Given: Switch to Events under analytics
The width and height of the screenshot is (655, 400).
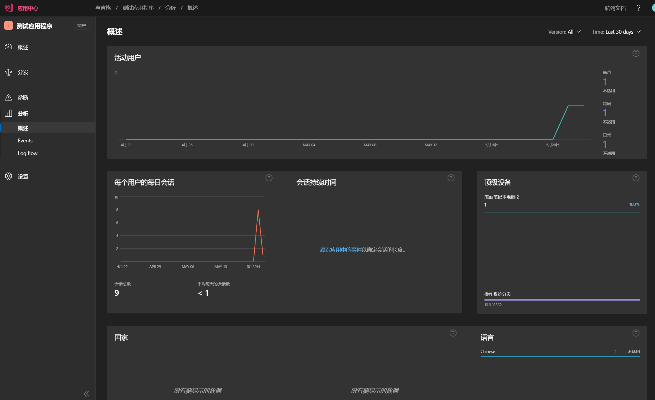Looking at the screenshot, I should click(x=24, y=141).
